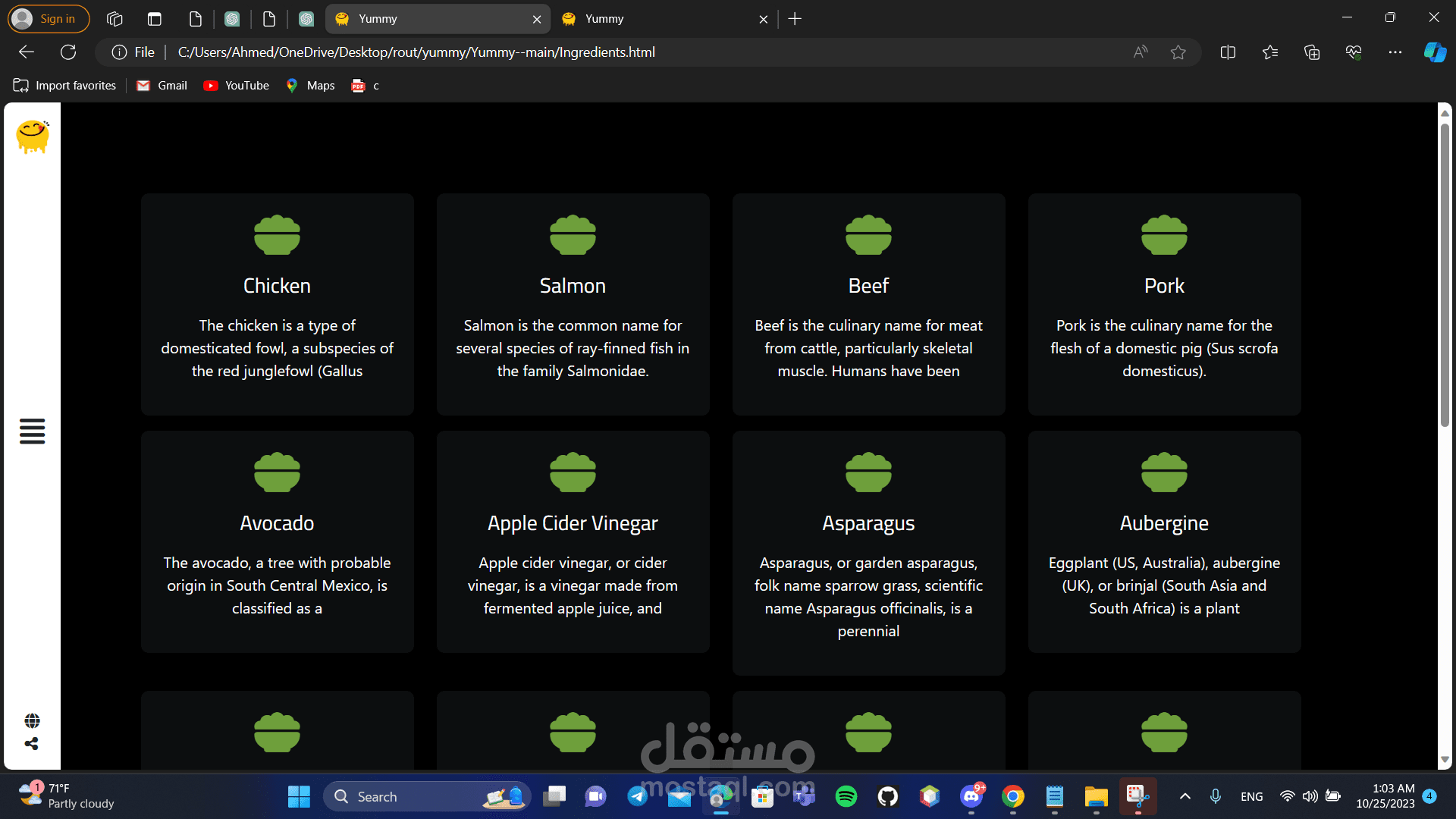Viewport: 1456px width, 819px height.
Task: Open browser Settings and more menu
Action: (1395, 52)
